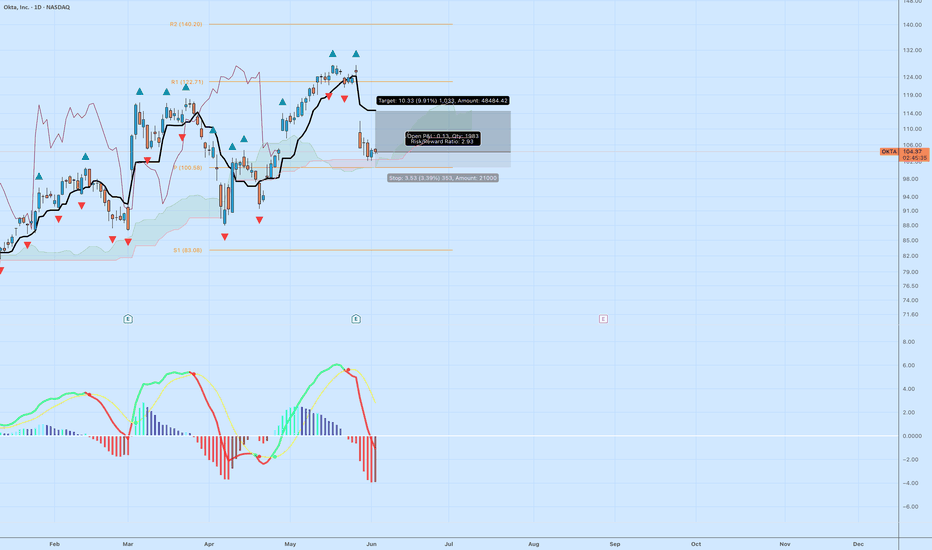
Task: Click 114.00 on the price scale
Action: pyautogui.click(x=912, y=114)
